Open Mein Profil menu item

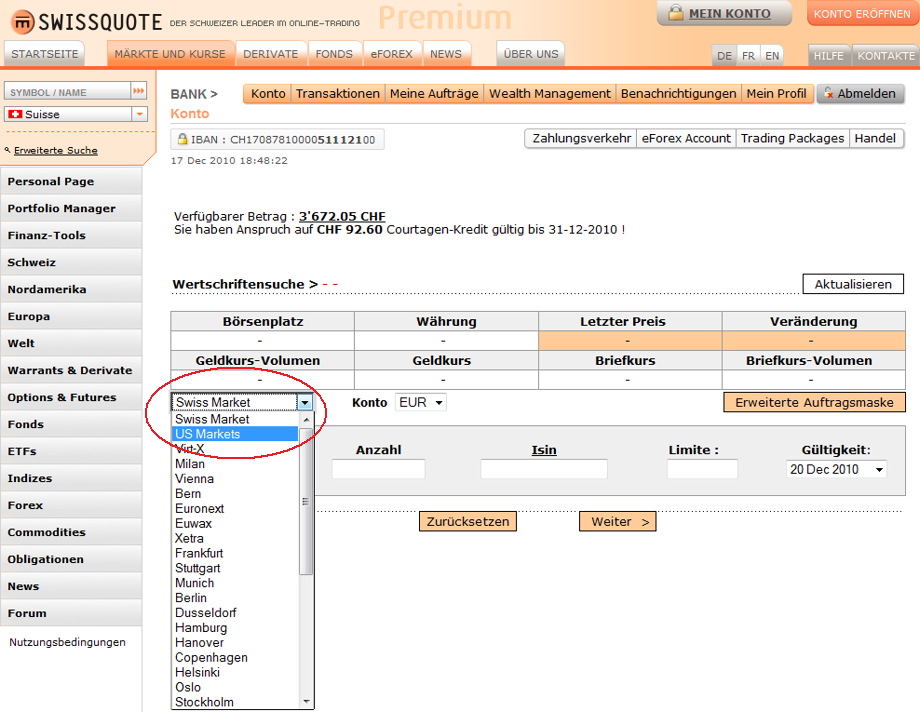(776, 94)
